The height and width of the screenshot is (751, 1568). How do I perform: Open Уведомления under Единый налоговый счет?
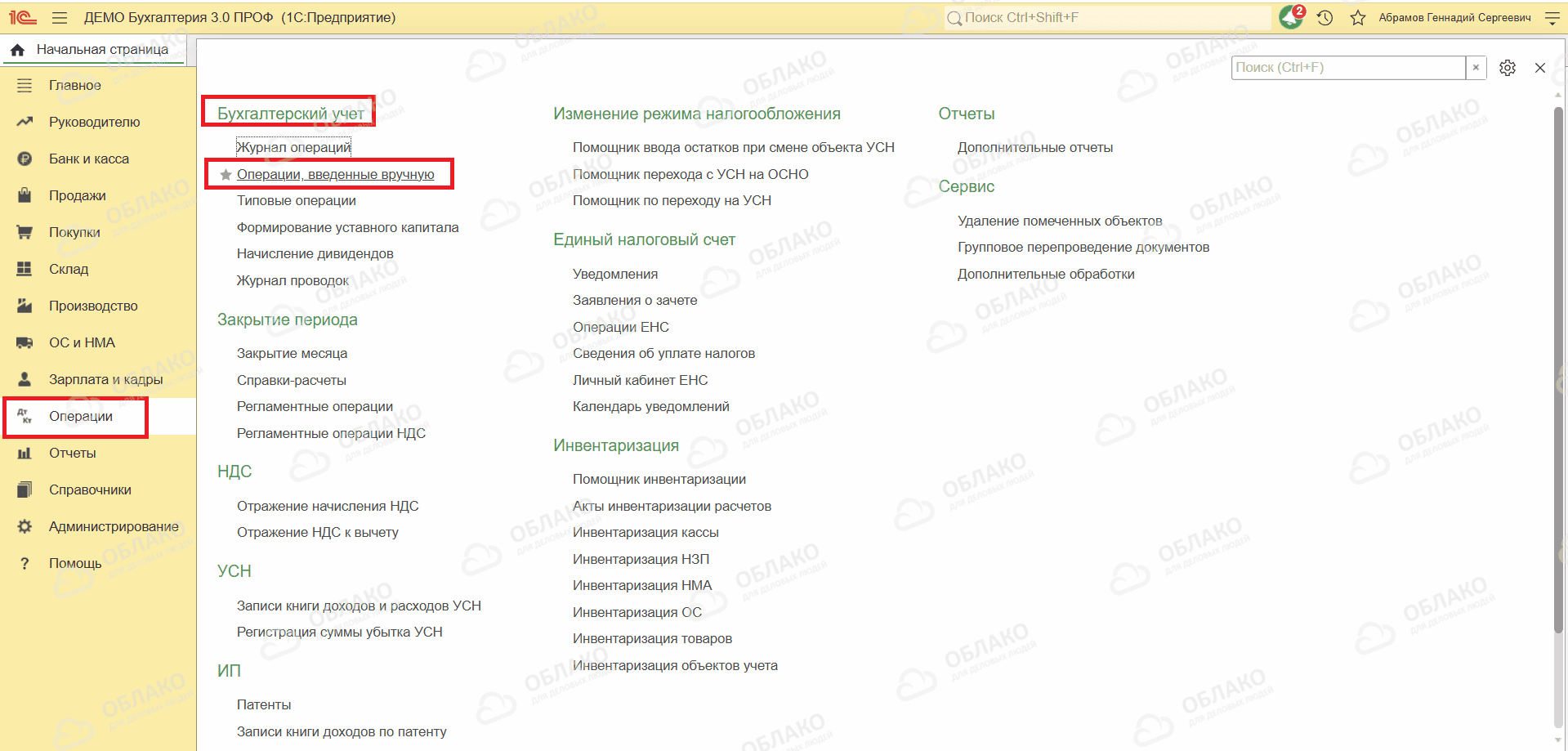pos(615,274)
